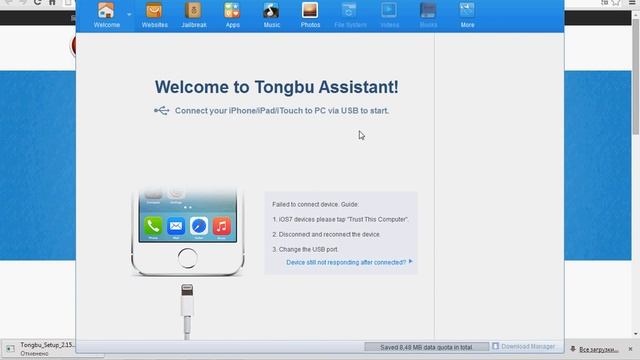
Task: Click the browser scrollbar down arrow
Action: click(x=636, y=334)
